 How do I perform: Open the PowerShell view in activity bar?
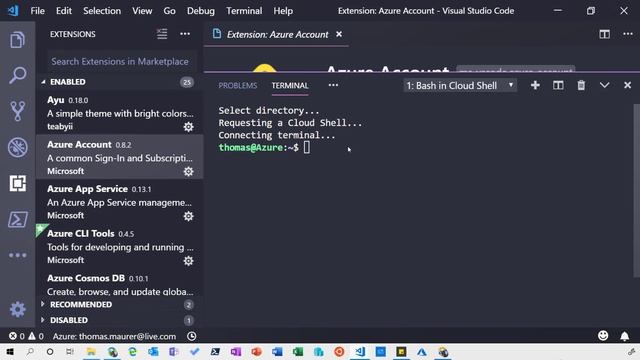coord(17,220)
